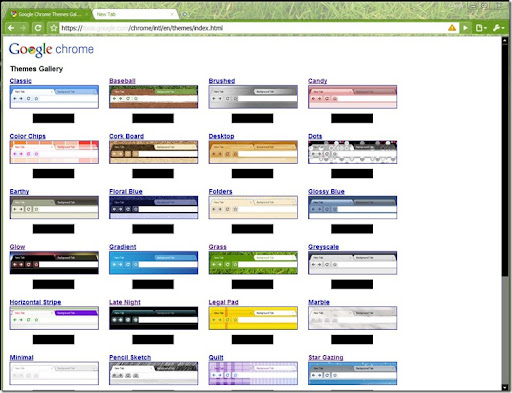Select the Marble theme preview thumbnail
This screenshot has height=393, width=512.
353,318
